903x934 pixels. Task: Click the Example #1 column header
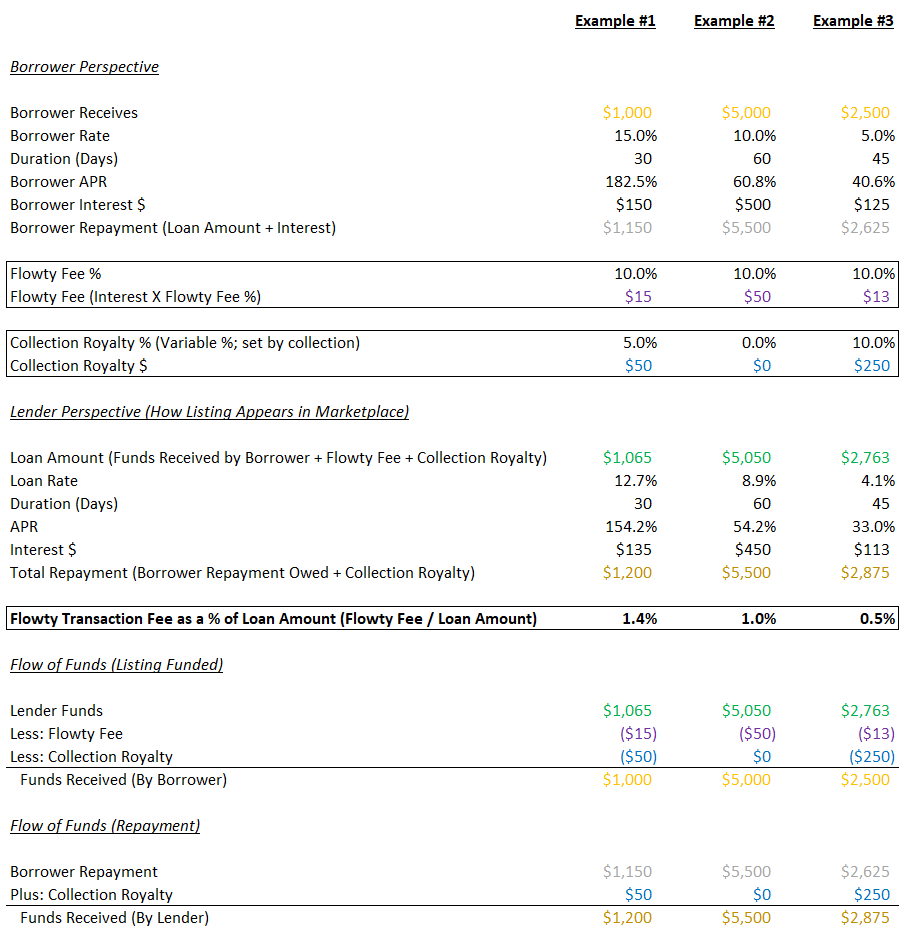615,21
